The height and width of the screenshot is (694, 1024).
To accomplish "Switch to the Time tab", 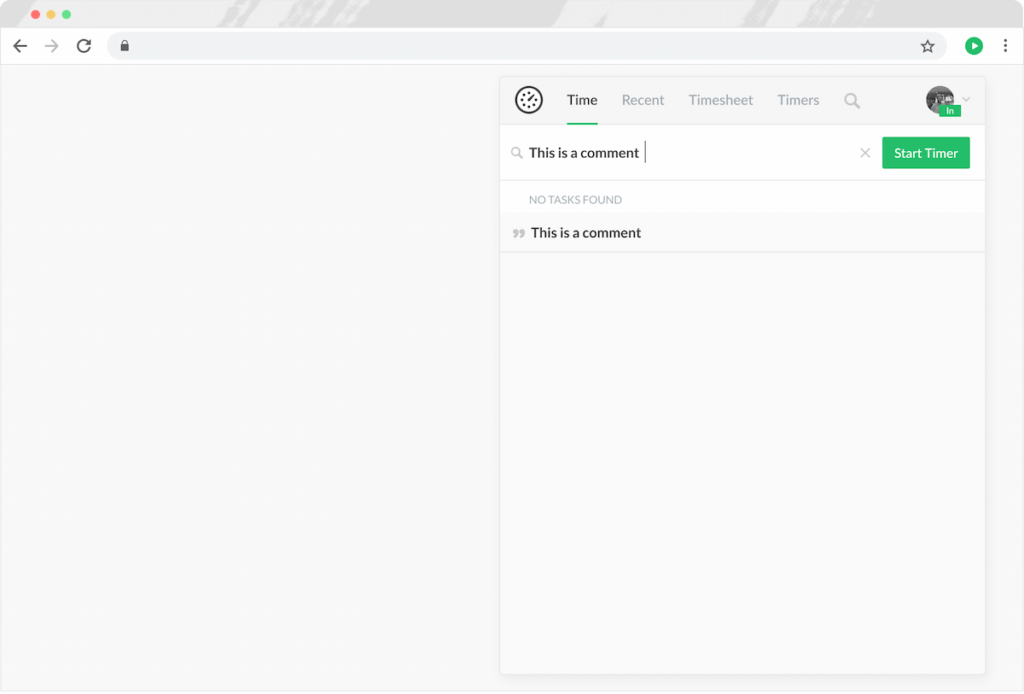I will [x=581, y=100].
